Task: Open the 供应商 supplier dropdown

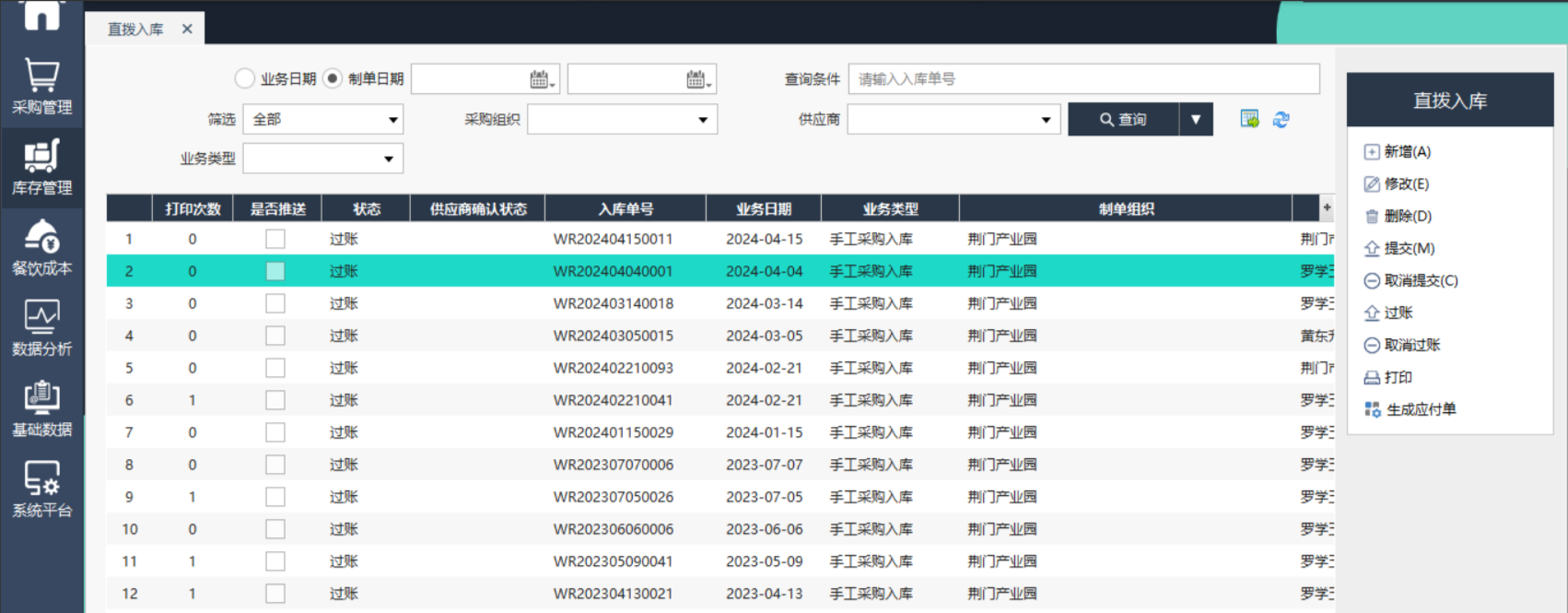Action: click(x=1045, y=120)
